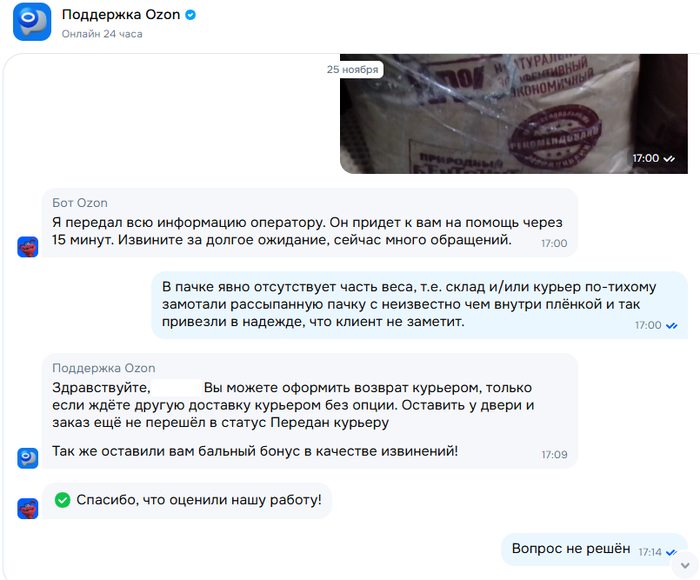Jump to latest messages with the down-arrow button
This screenshot has width=700, height=580.
(685, 565)
